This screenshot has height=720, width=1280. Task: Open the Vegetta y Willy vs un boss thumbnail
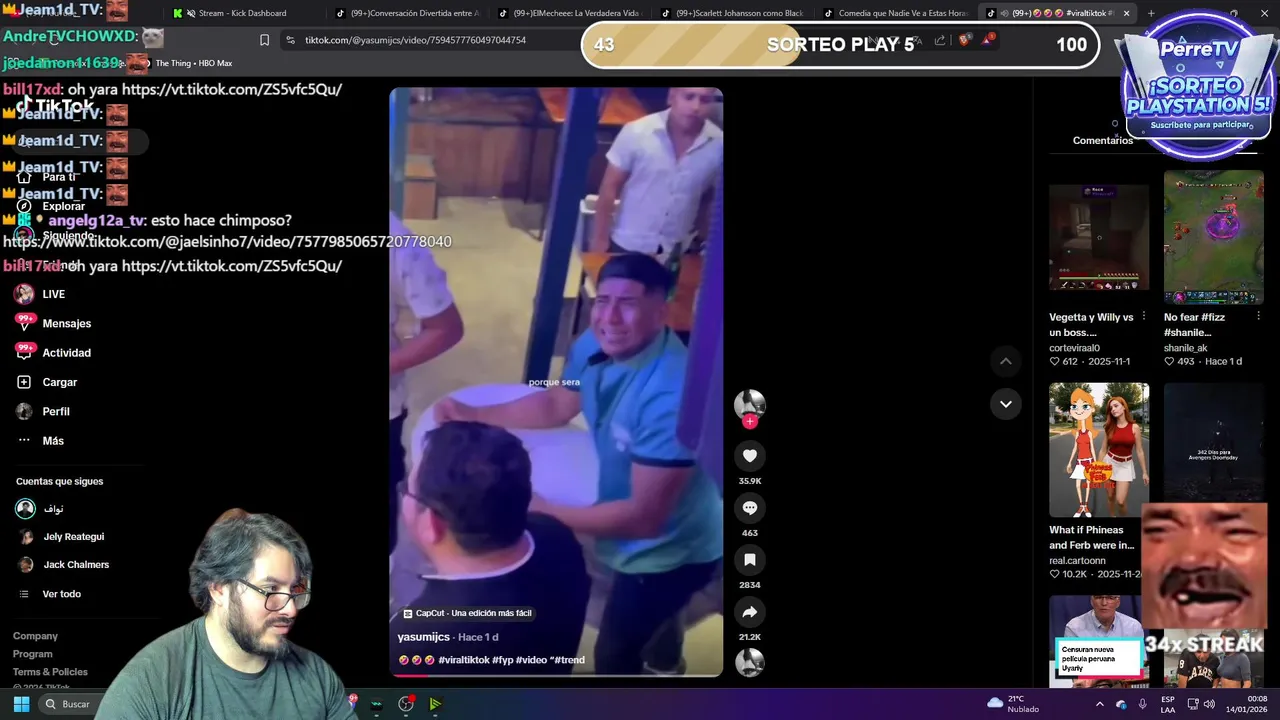1099,237
